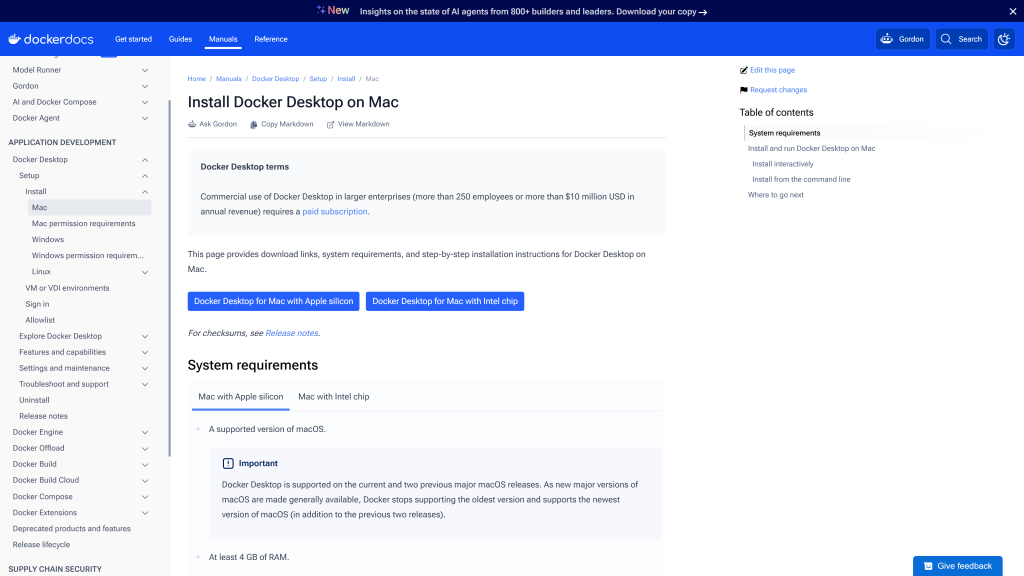Expand AI and Docker Compose section
This screenshot has width=1024, height=576.
145,103
